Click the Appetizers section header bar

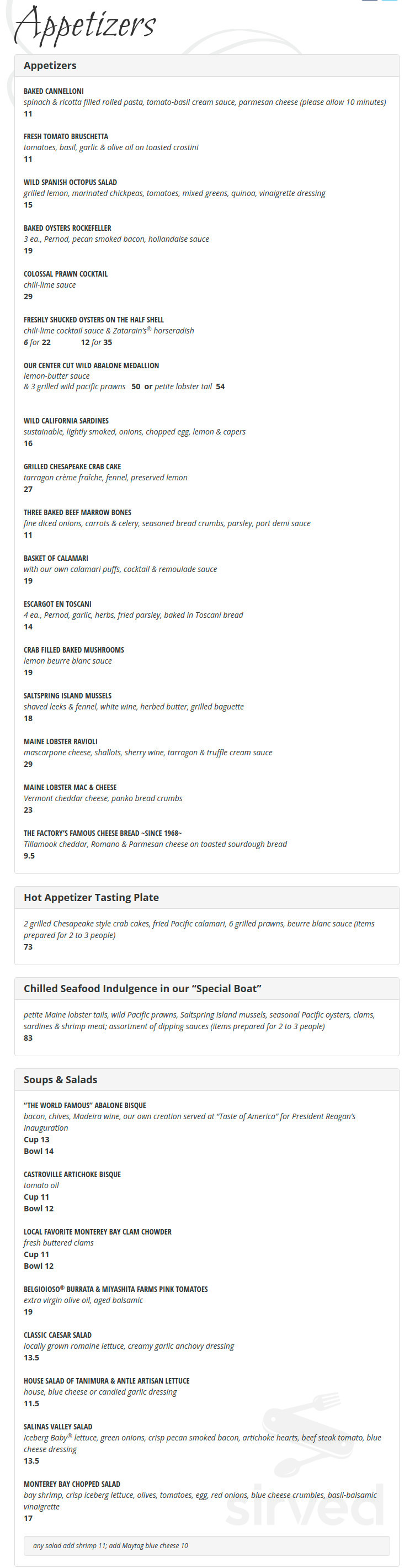[x=207, y=66]
